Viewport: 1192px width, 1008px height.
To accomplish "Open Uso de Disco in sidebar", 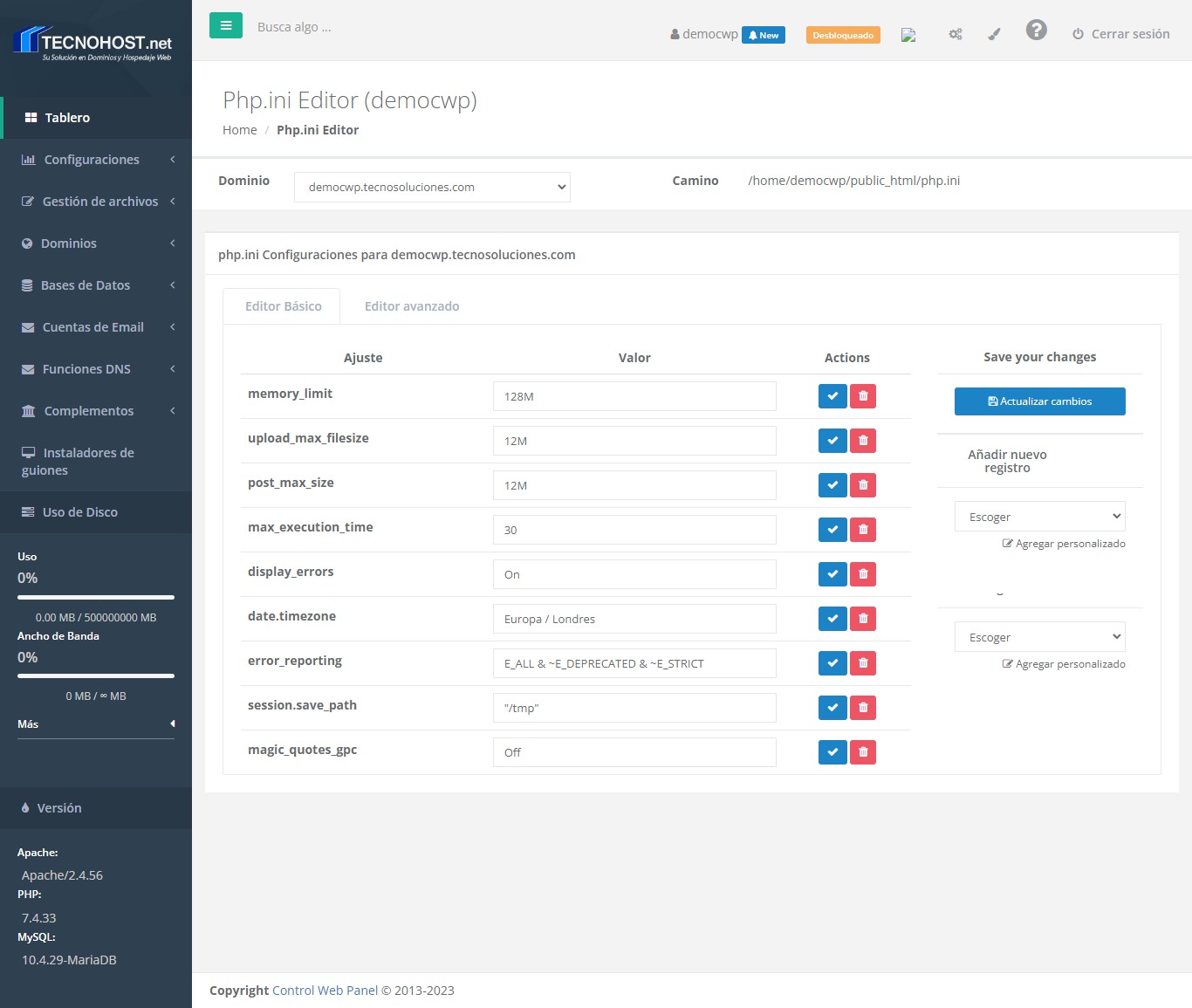I will [x=79, y=512].
